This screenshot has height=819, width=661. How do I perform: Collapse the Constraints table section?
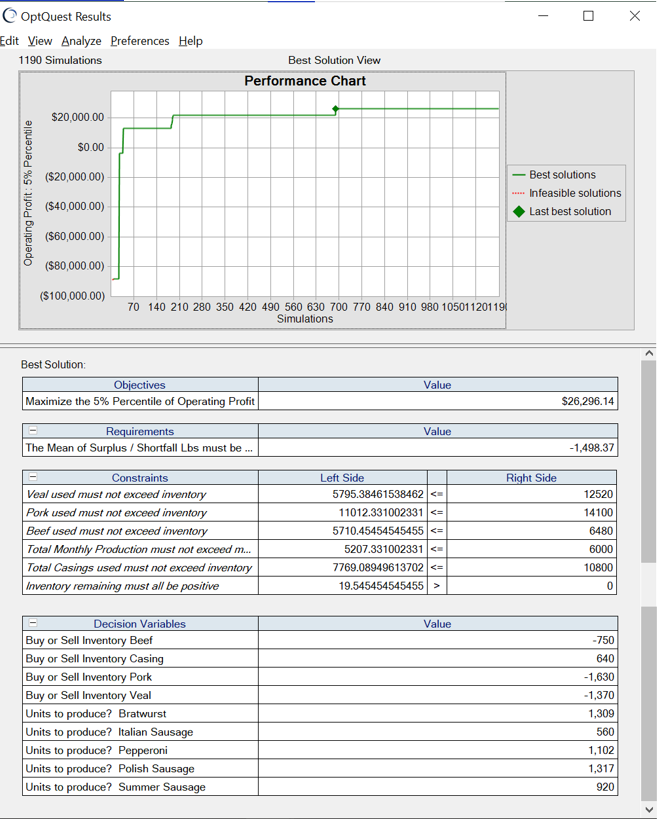[x=33, y=477]
